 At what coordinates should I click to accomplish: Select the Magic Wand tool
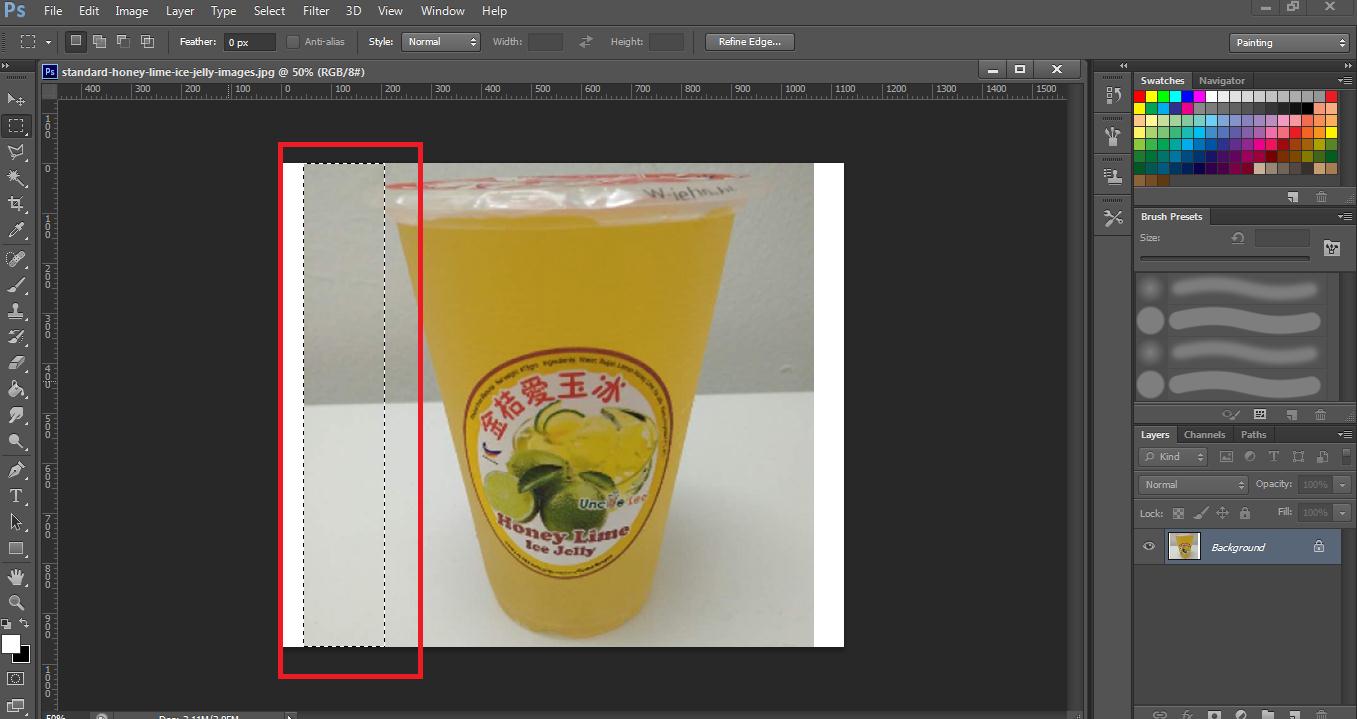(16, 178)
